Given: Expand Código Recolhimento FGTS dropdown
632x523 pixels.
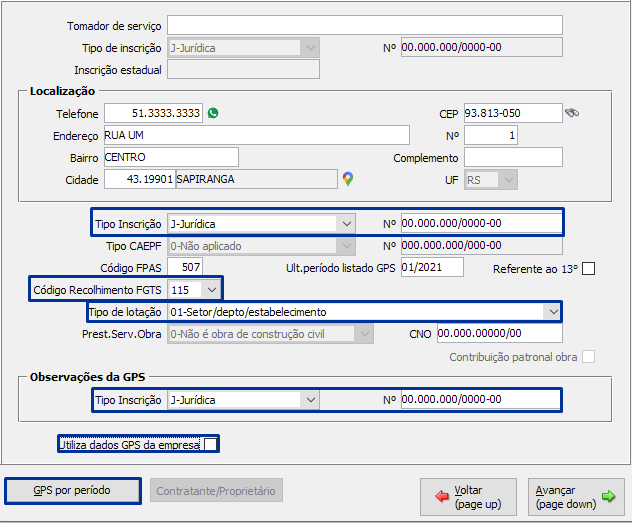Looking at the screenshot, I should pos(212,290).
